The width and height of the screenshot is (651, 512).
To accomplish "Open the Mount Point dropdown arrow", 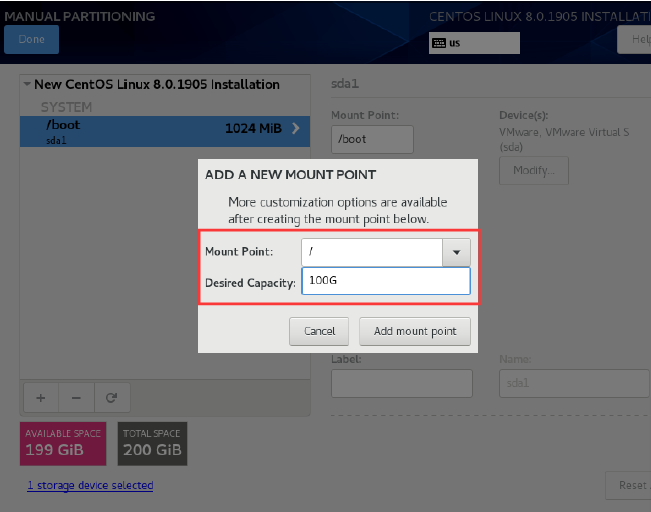I will coord(456,252).
